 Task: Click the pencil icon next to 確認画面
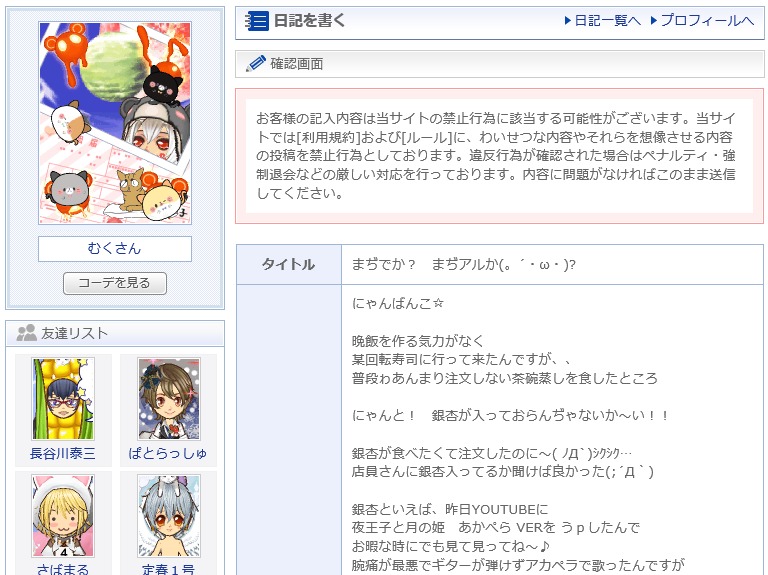[x=255, y=64]
